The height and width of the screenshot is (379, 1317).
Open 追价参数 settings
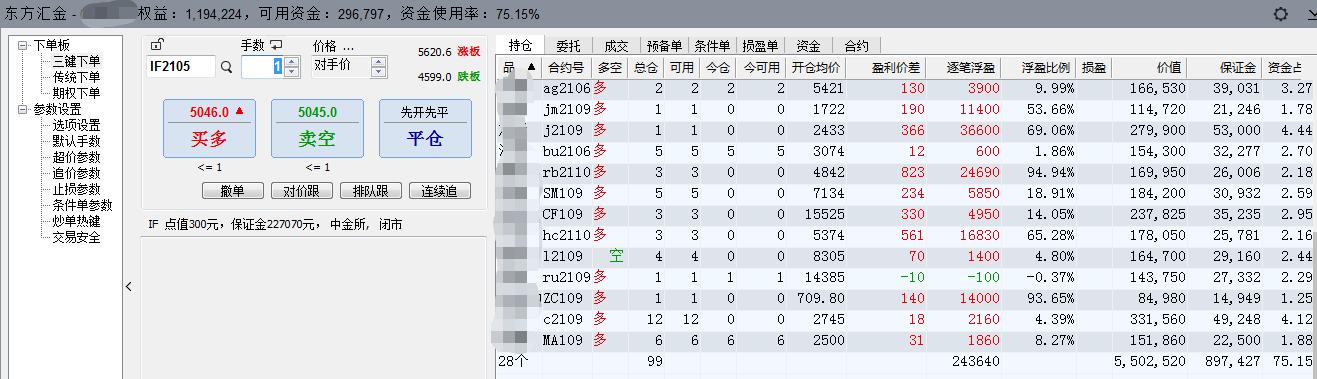(76, 174)
